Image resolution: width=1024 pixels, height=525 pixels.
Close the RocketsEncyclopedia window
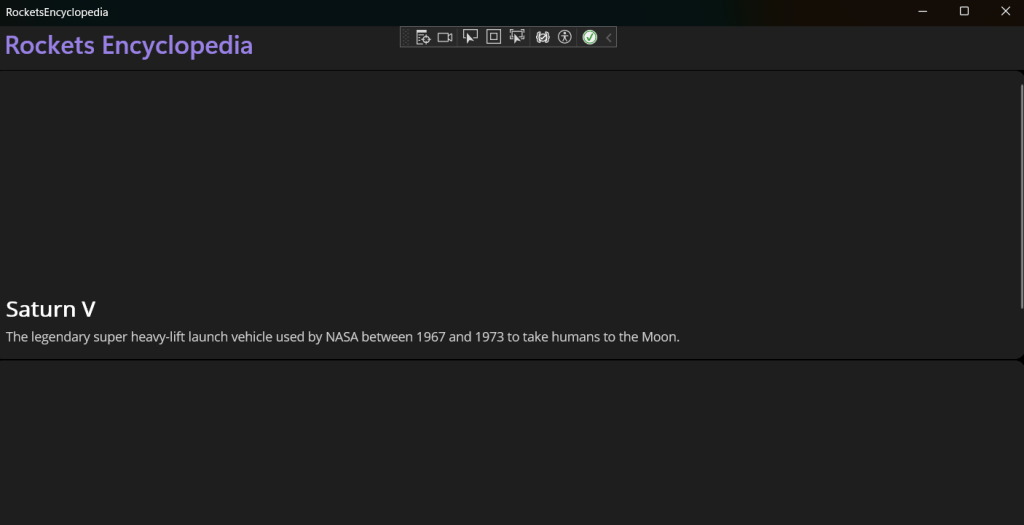[x=1005, y=12]
